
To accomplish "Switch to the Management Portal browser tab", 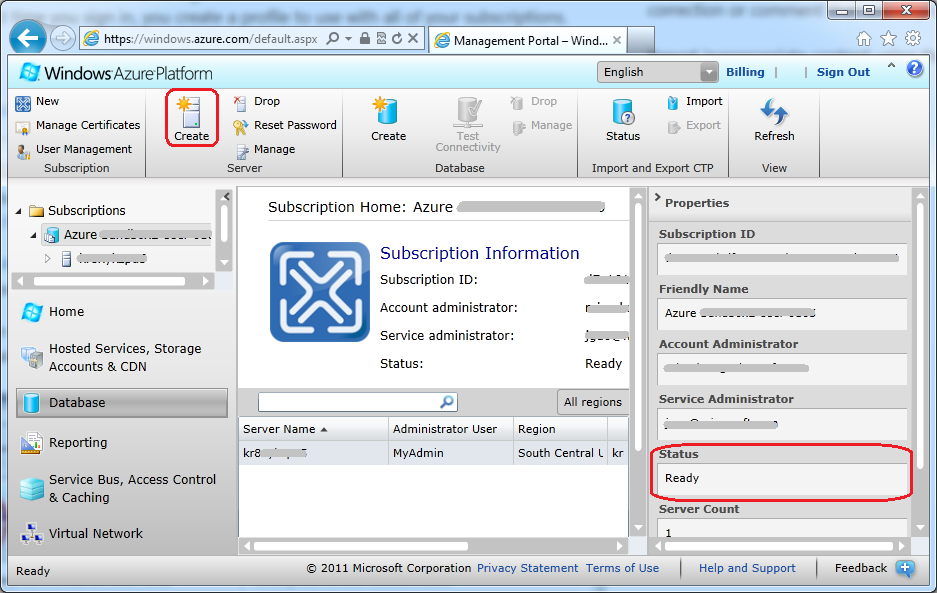I will coord(529,41).
